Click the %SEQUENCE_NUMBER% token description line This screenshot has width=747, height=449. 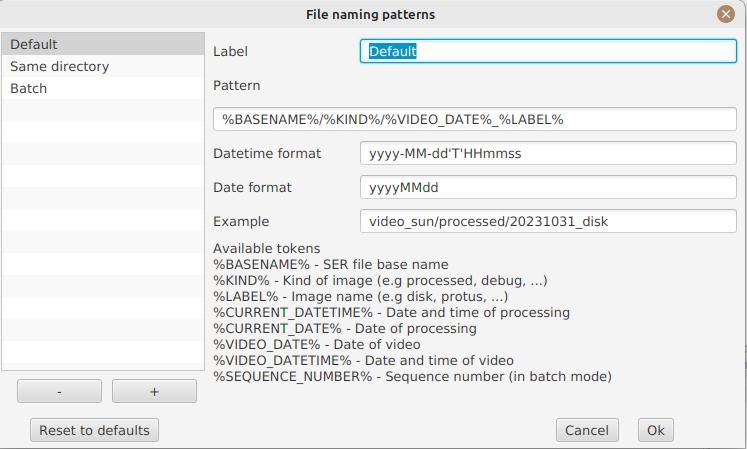point(412,376)
